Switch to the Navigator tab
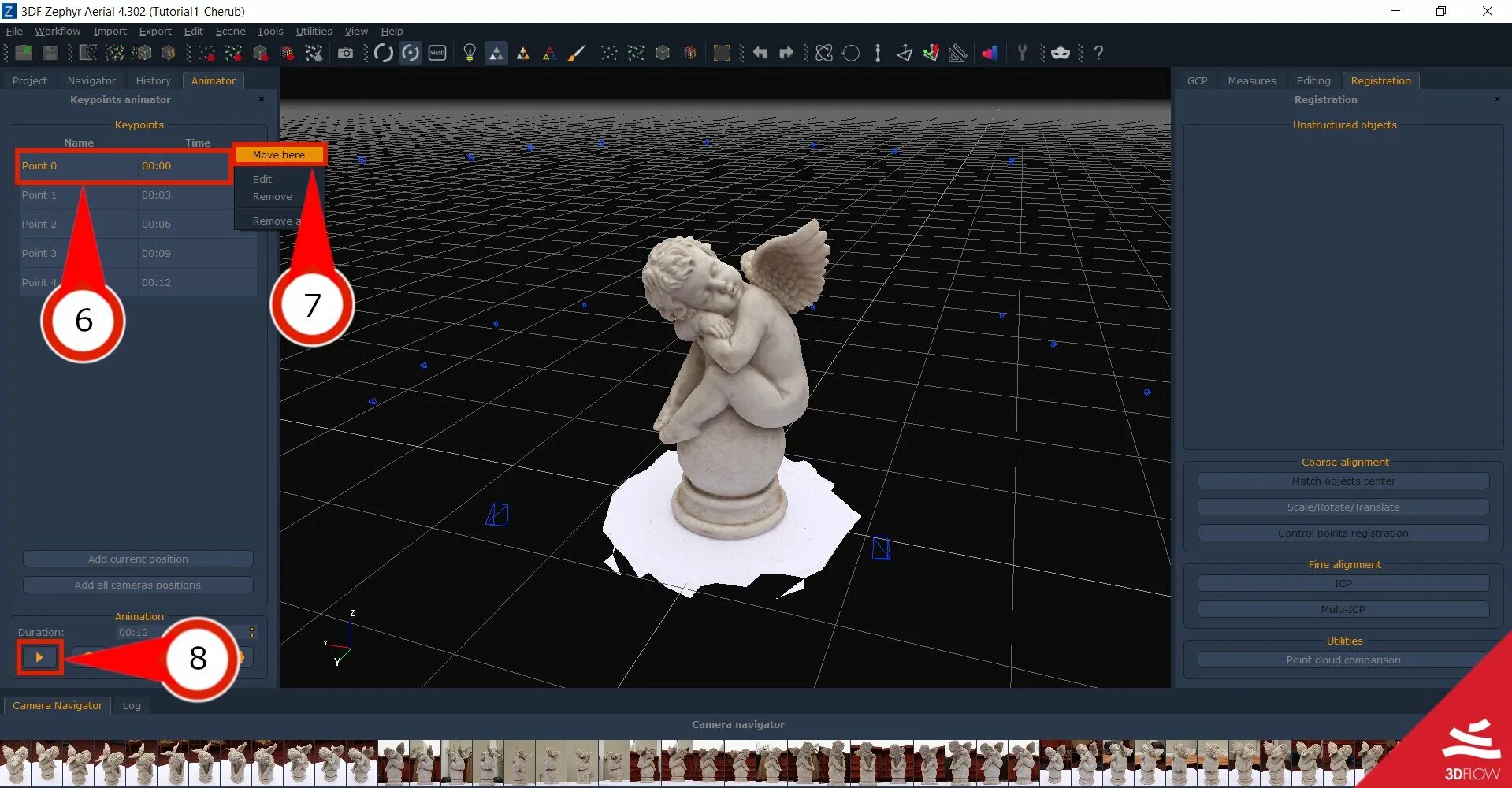Screen dimensions: 1512x788 pos(91,80)
